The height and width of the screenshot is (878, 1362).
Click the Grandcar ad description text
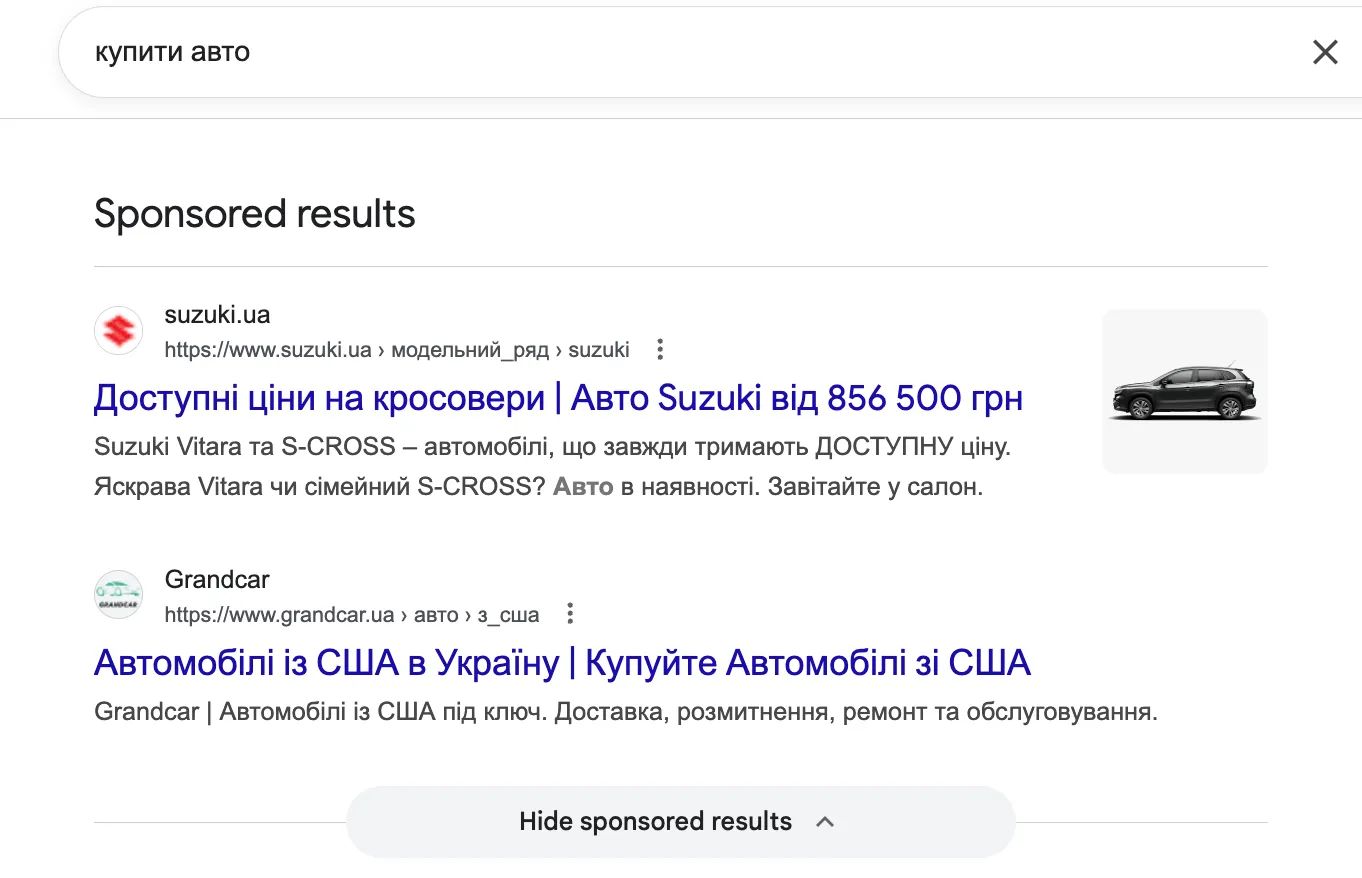[x=624, y=711]
